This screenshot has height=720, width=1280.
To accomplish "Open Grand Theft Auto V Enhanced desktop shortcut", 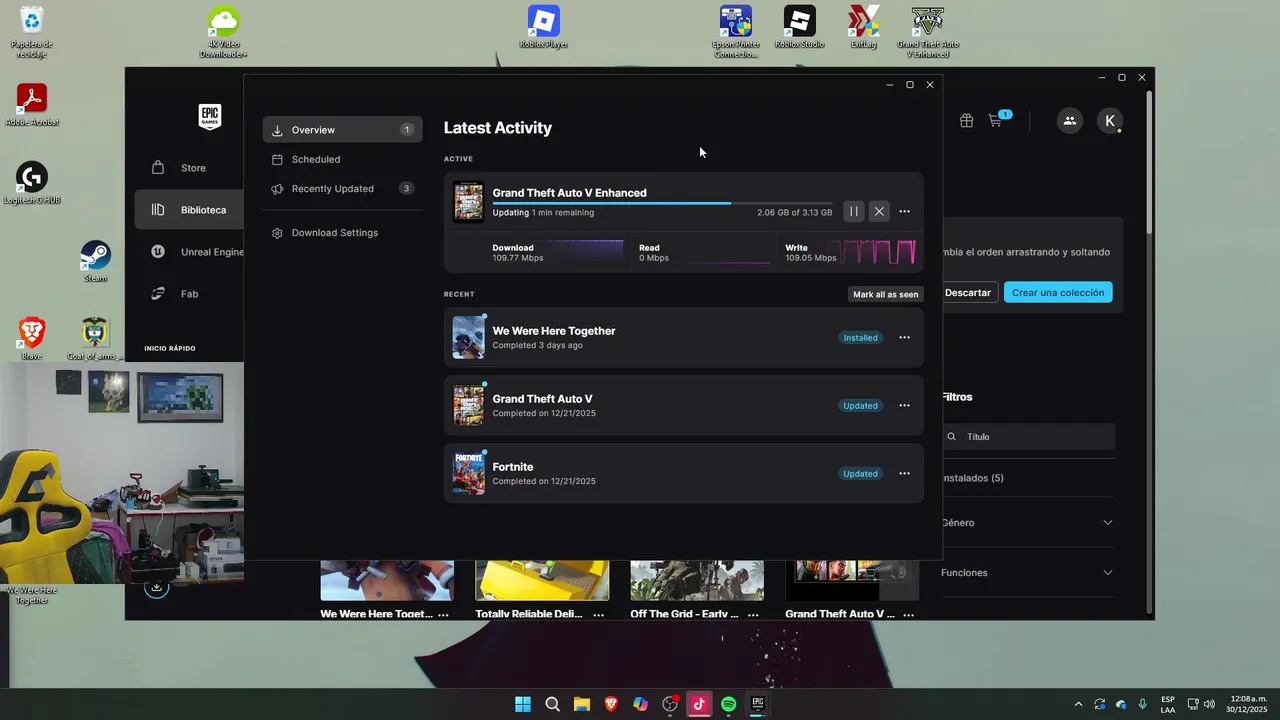I will [x=928, y=32].
